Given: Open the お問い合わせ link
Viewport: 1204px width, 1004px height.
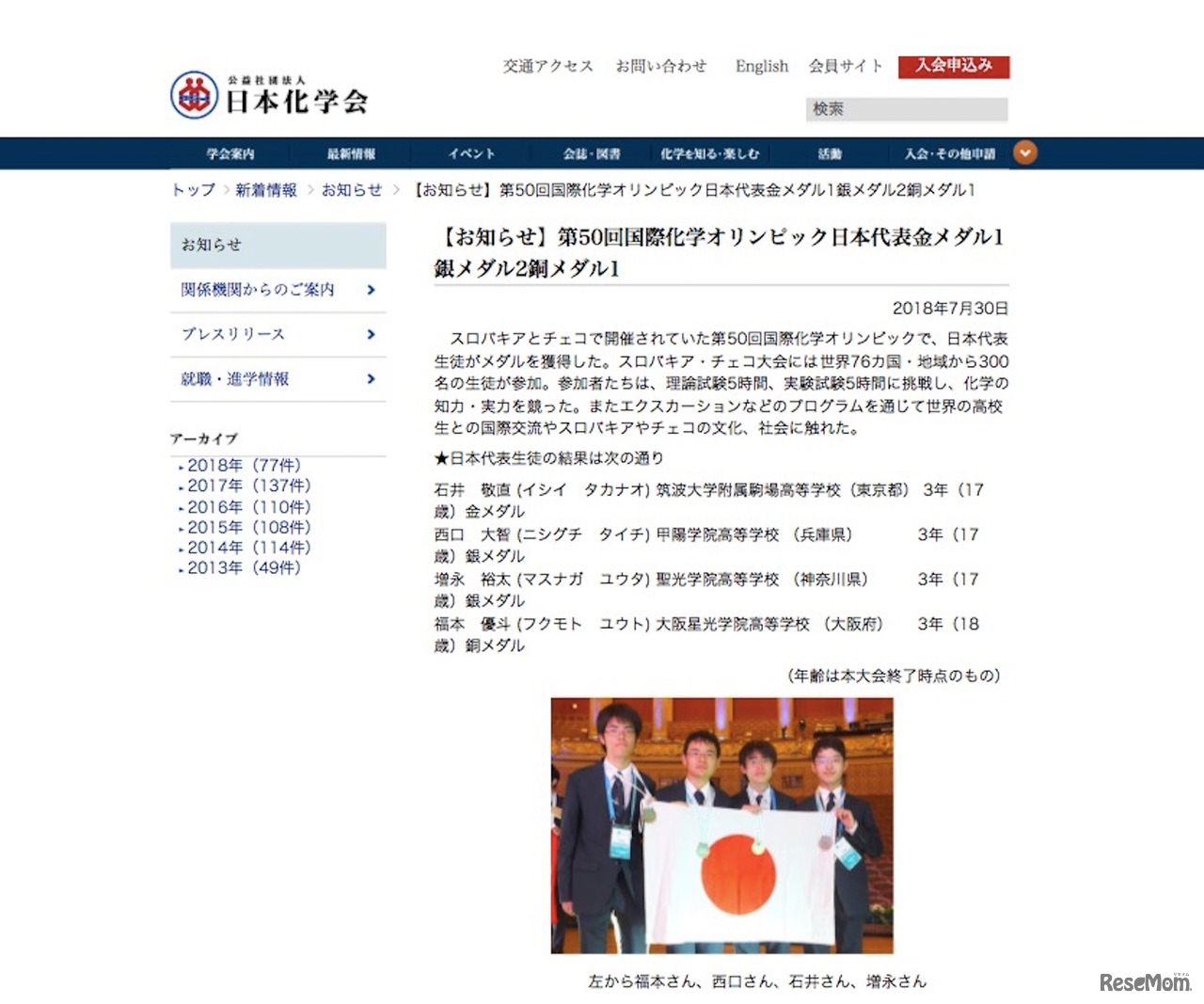Looking at the screenshot, I should (x=661, y=66).
